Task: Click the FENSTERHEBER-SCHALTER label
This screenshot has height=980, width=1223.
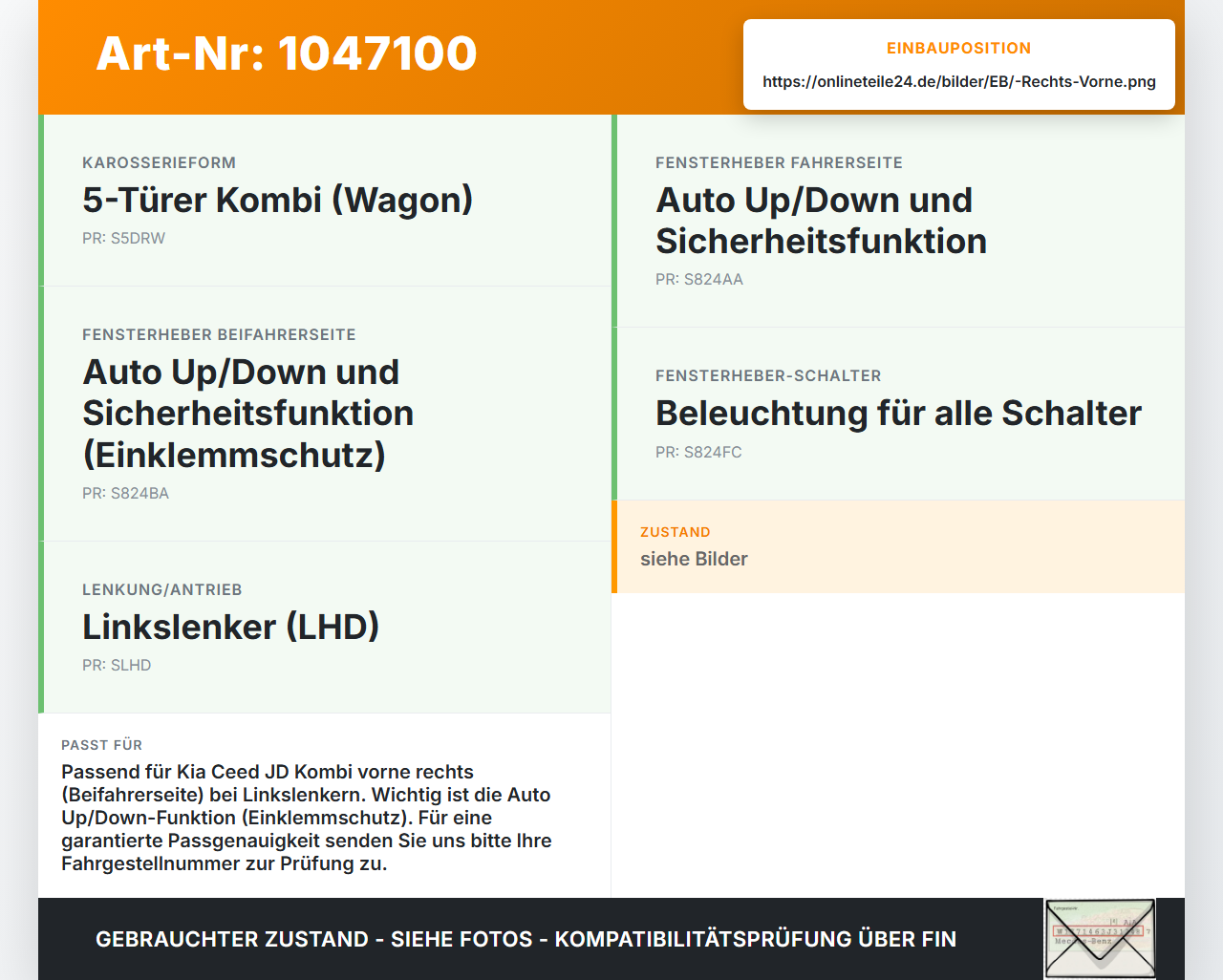Action: click(x=768, y=376)
